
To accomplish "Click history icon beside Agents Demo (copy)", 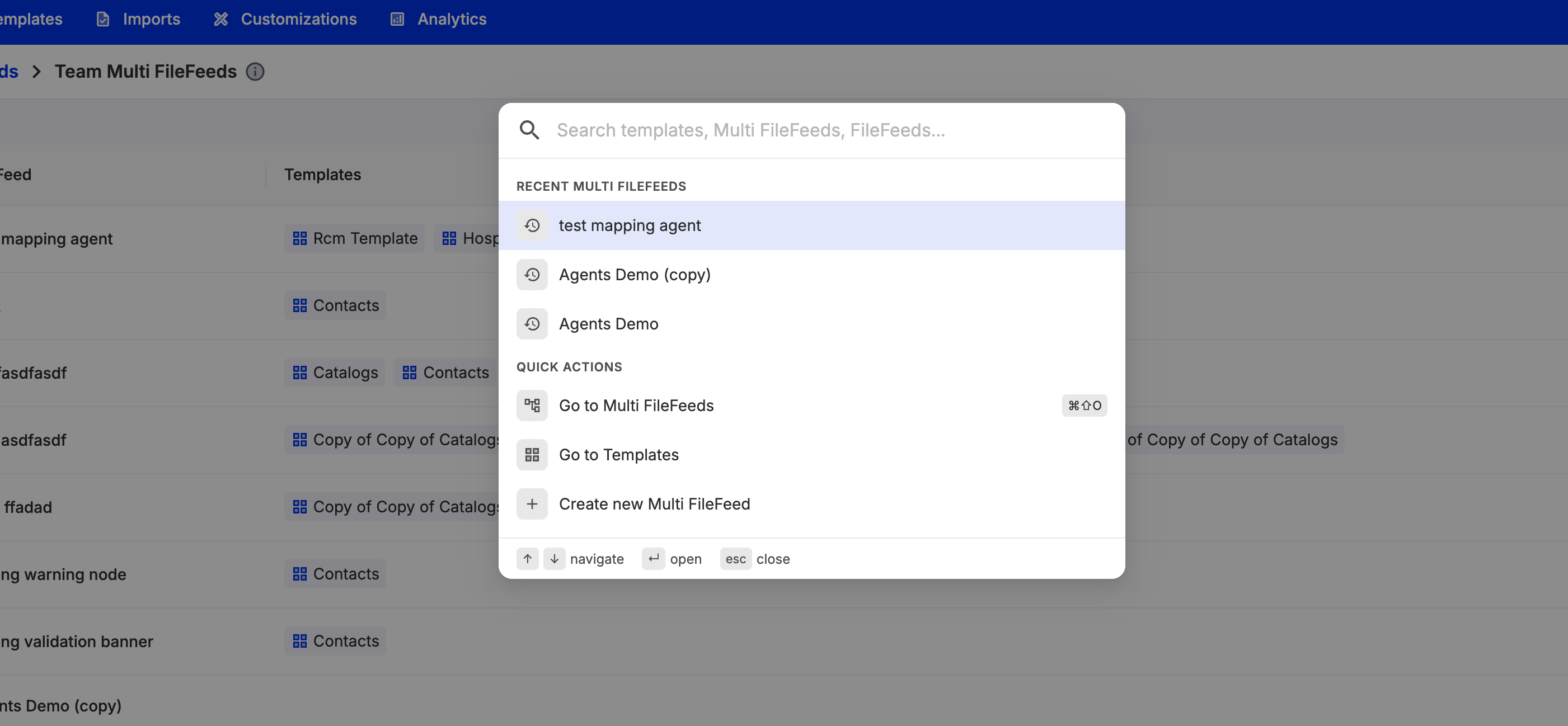I will (x=532, y=275).
